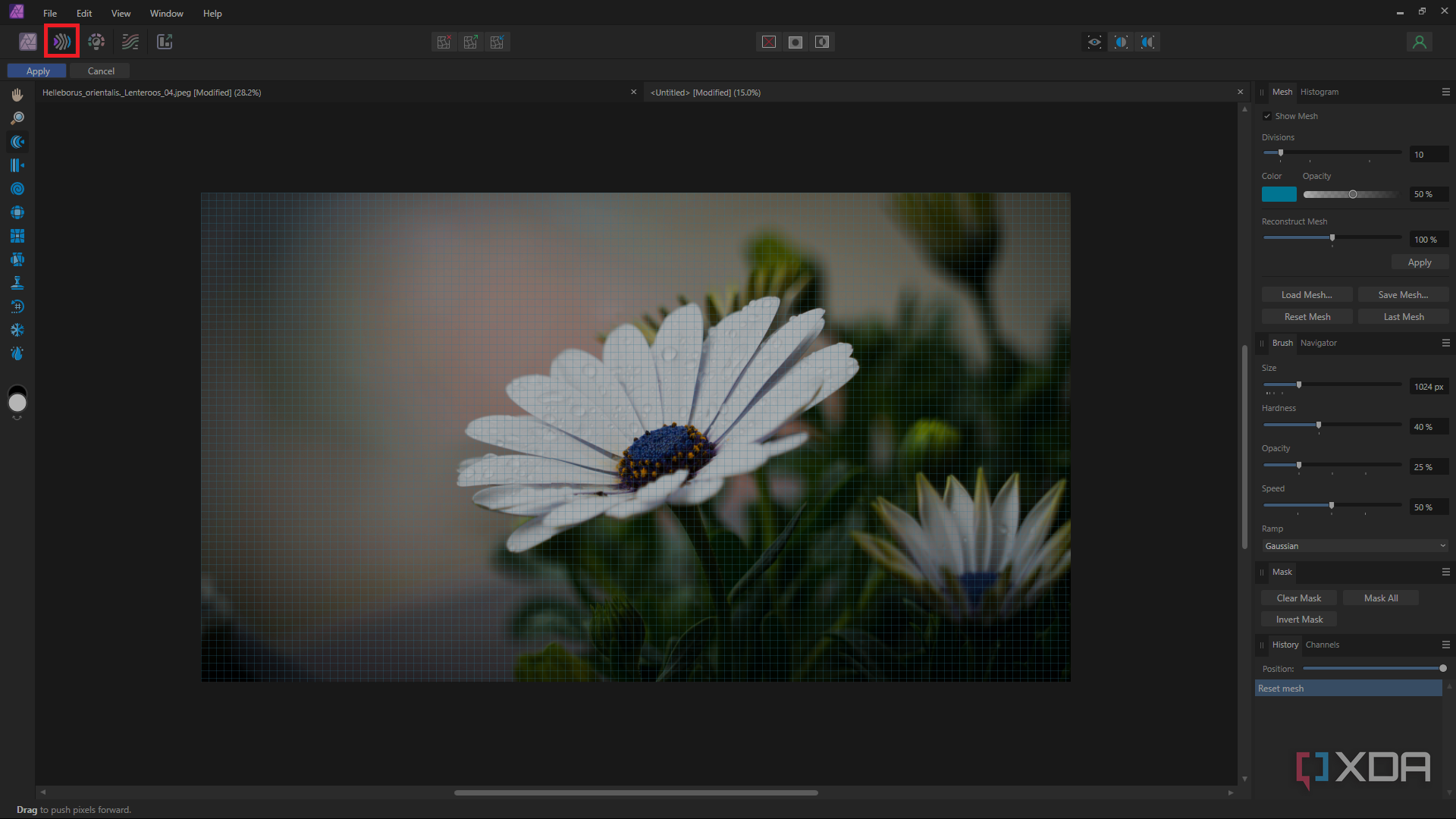Open the File menu

pyautogui.click(x=50, y=14)
